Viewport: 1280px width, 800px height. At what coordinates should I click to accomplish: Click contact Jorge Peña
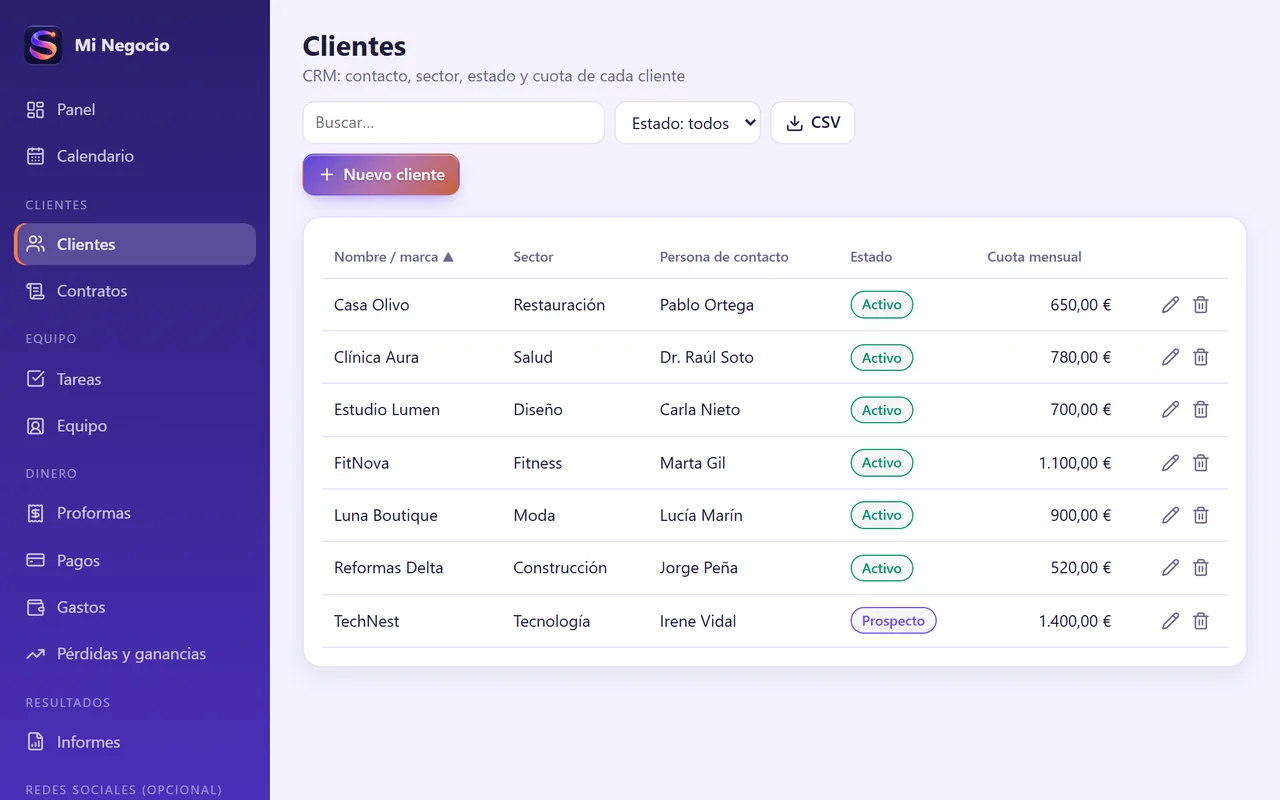pos(699,567)
